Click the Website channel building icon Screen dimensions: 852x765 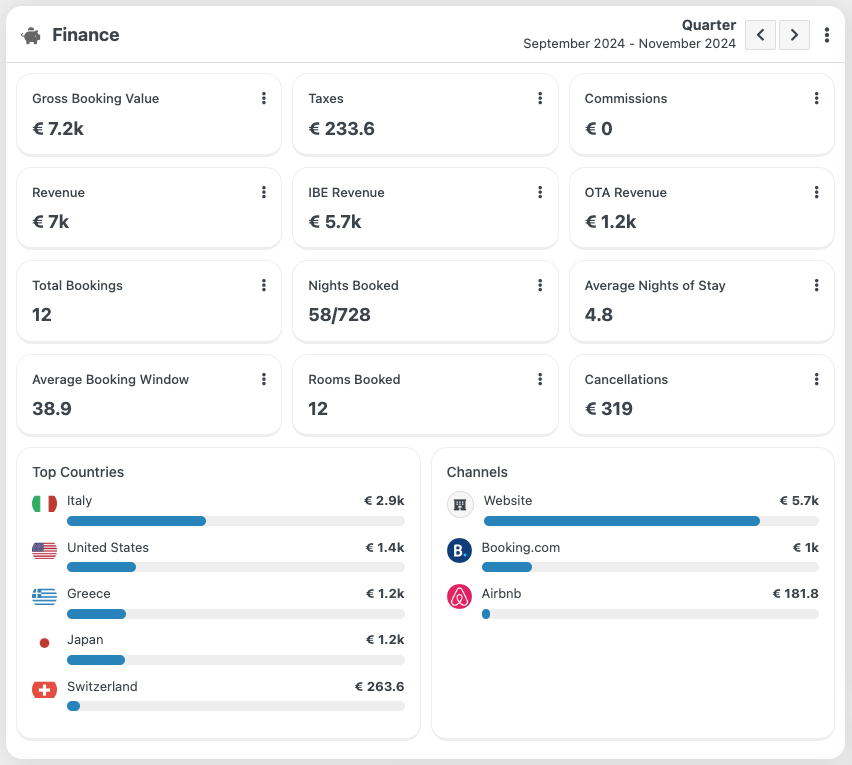[460, 505]
